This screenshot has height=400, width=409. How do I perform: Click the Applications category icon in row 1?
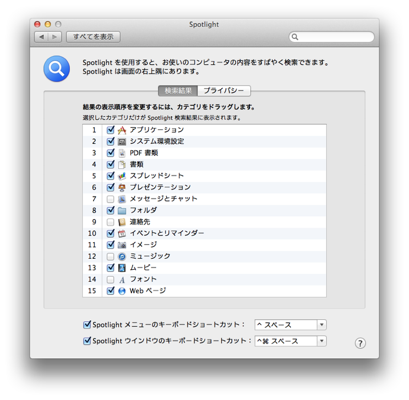click(122, 130)
